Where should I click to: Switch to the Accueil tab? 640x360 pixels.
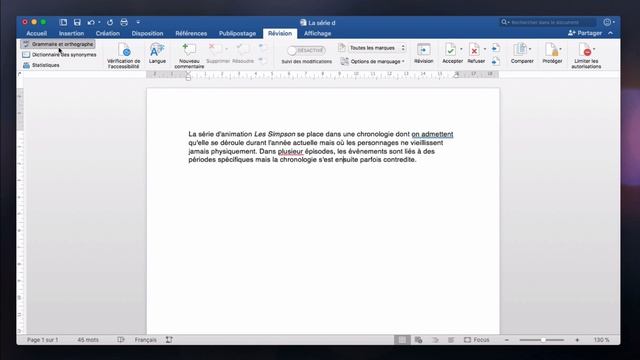(x=37, y=33)
